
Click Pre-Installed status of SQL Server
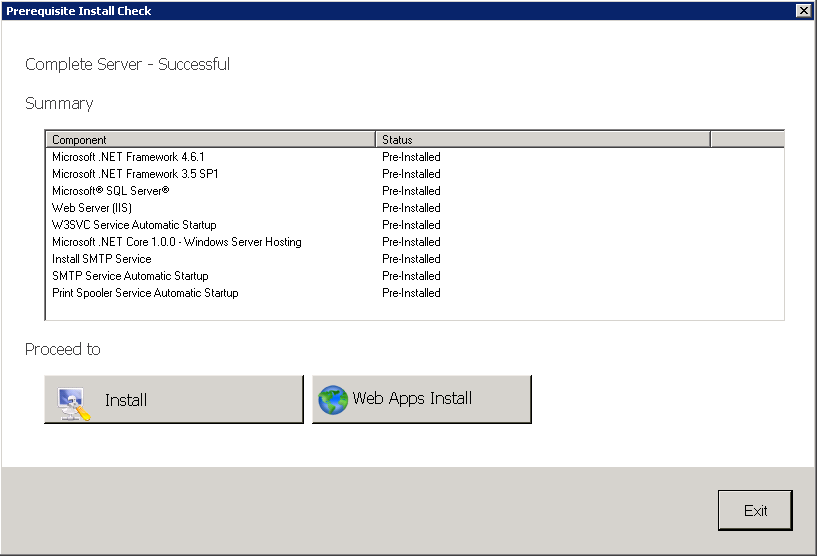click(411, 191)
